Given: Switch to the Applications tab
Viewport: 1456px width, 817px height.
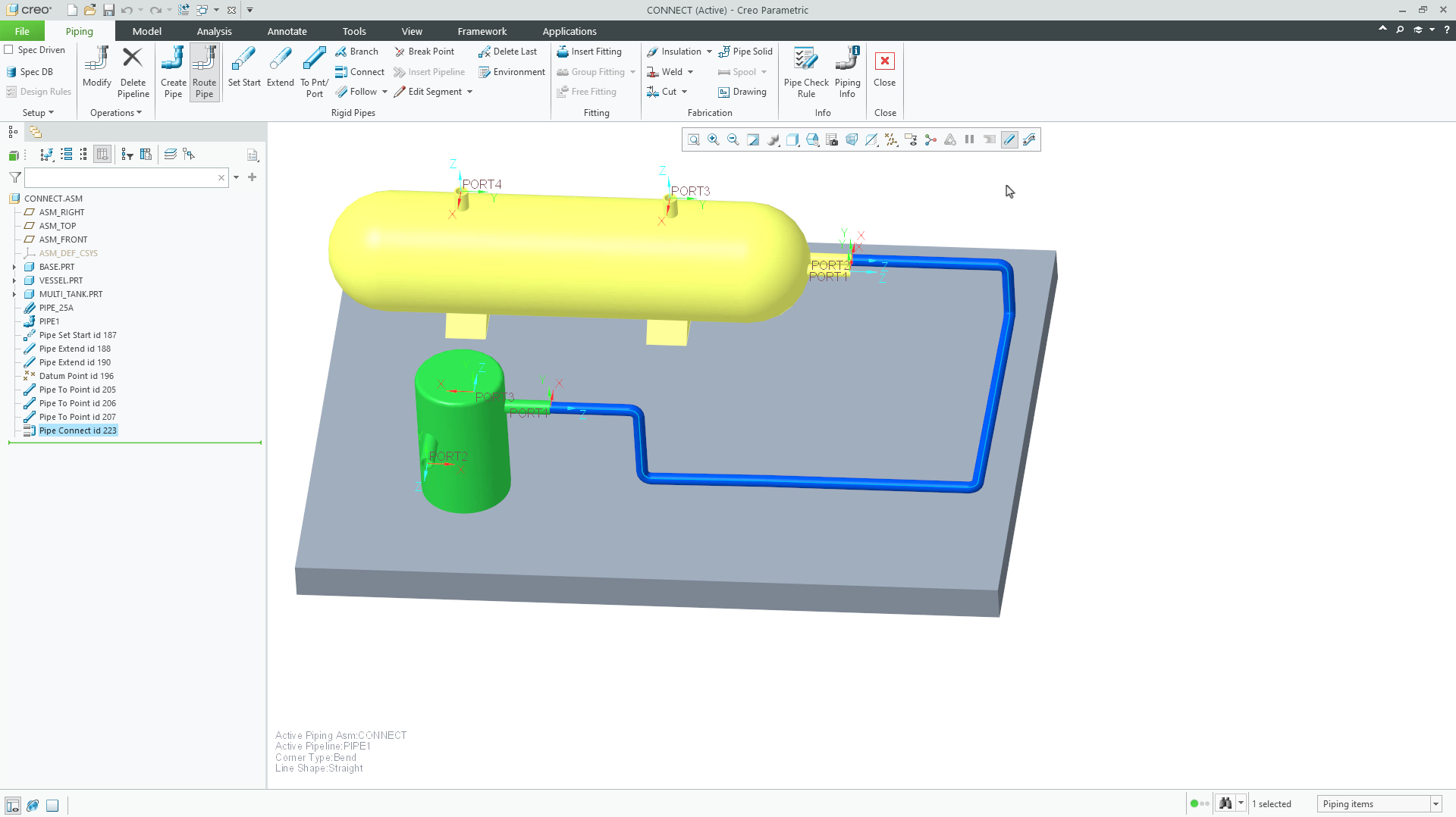Looking at the screenshot, I should (x=569, y=31).
